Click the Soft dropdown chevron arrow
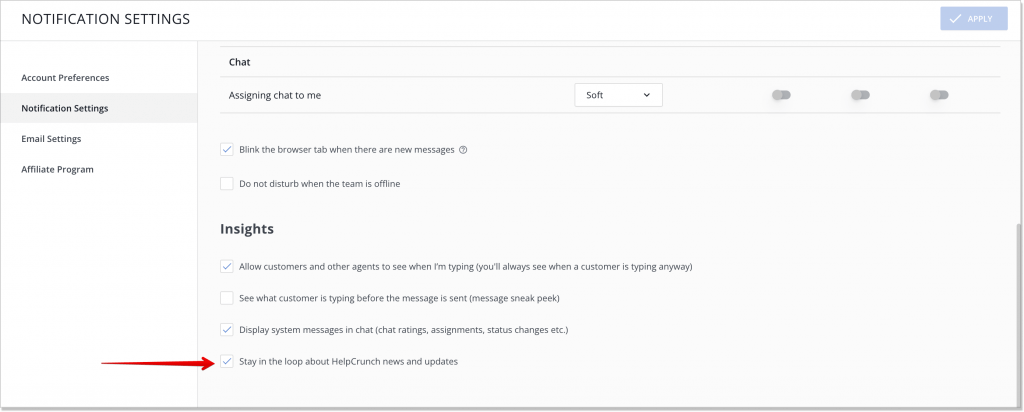The width and height of the screenshot is (1024, 412). click(x=647, y=95)
